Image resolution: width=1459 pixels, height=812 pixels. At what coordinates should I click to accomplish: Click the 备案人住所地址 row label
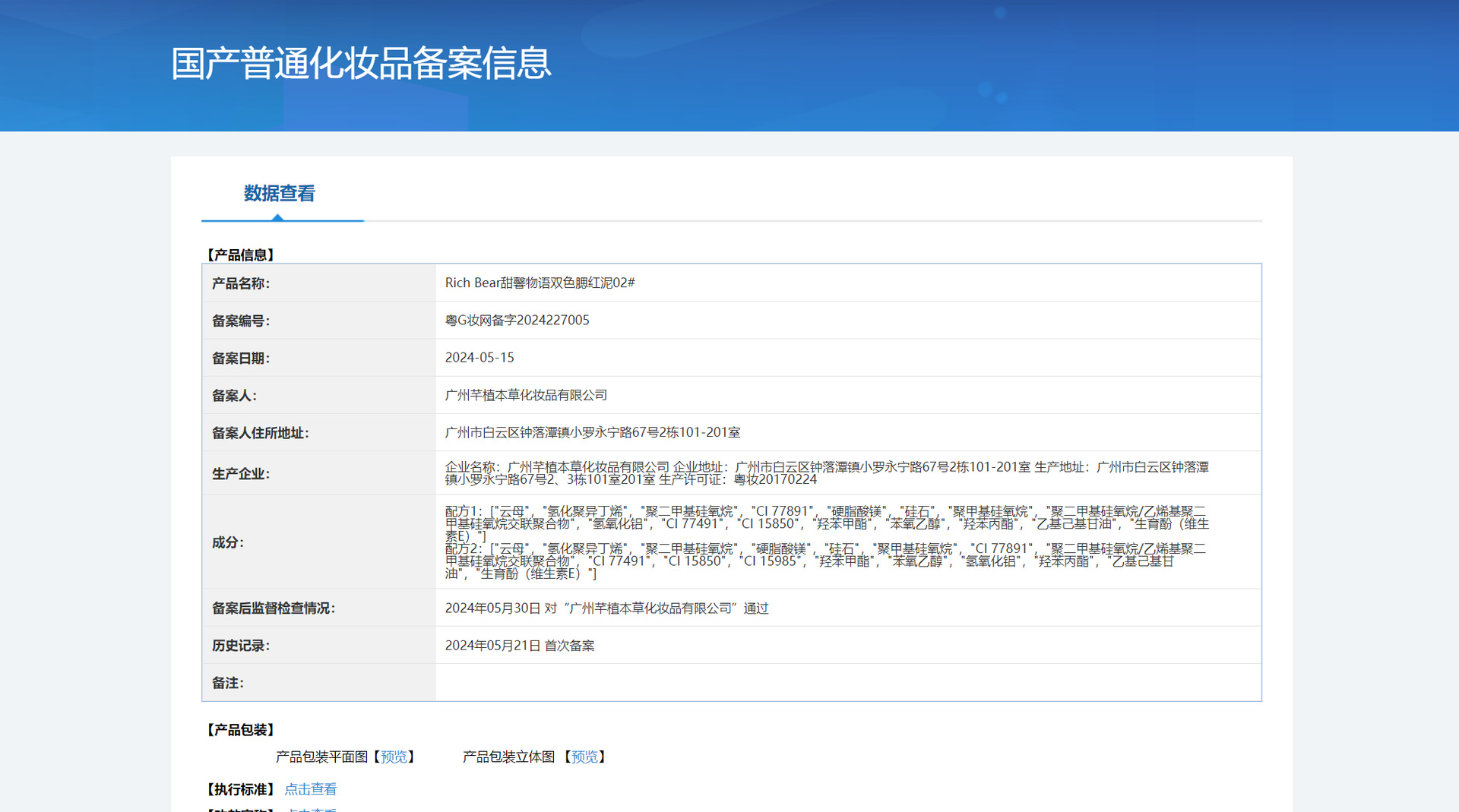point(260,433)
